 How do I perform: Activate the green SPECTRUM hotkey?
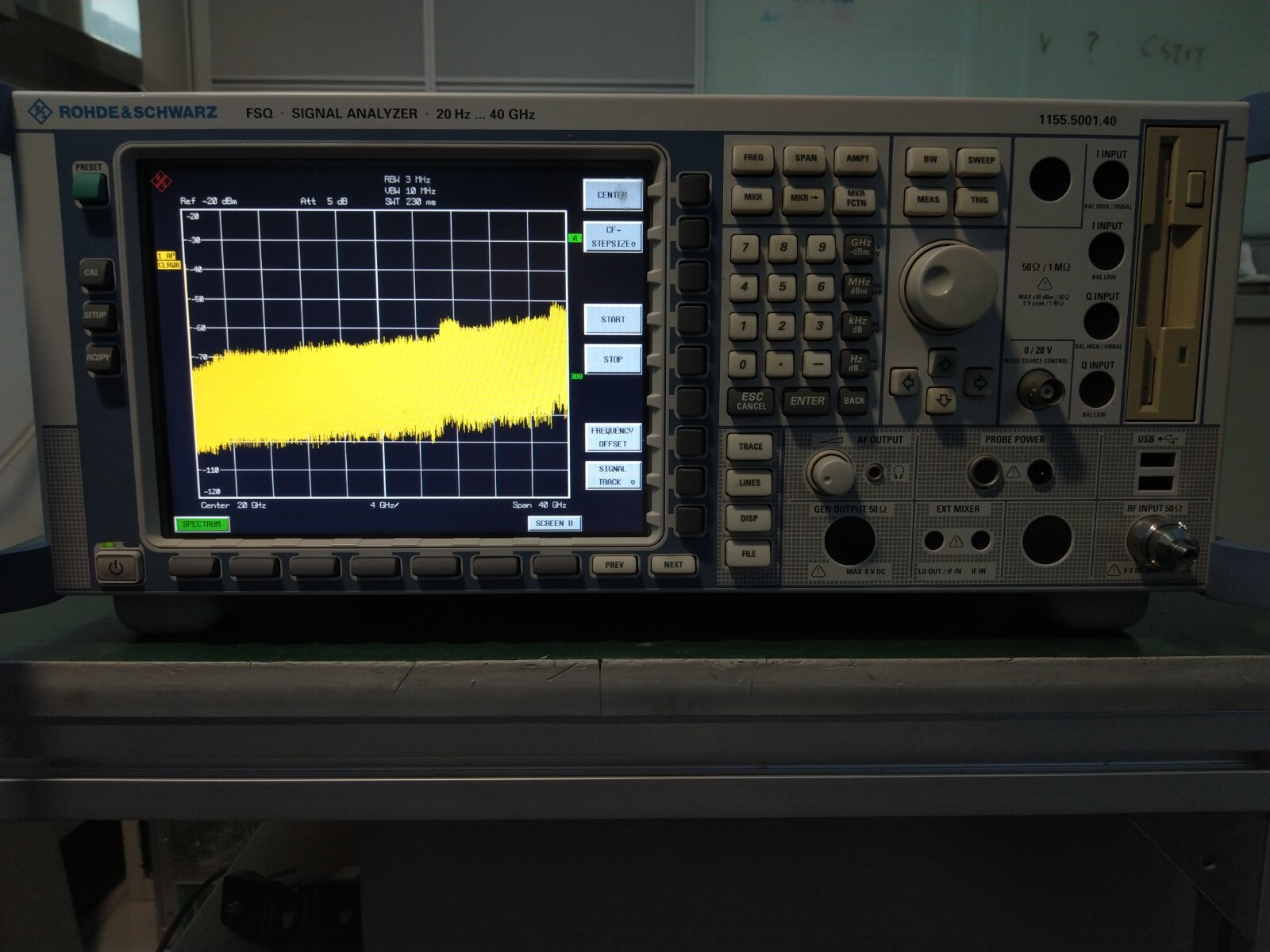(202, 524)
